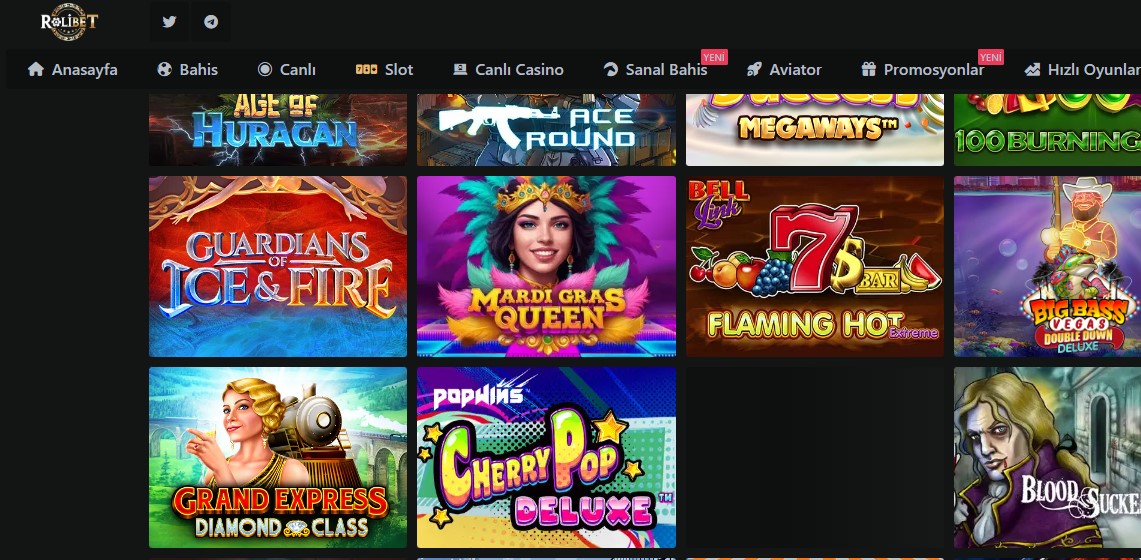Click the slot machine 777 icon
Viewport: 1141px width, 560px height.
[x=366, y=70]
